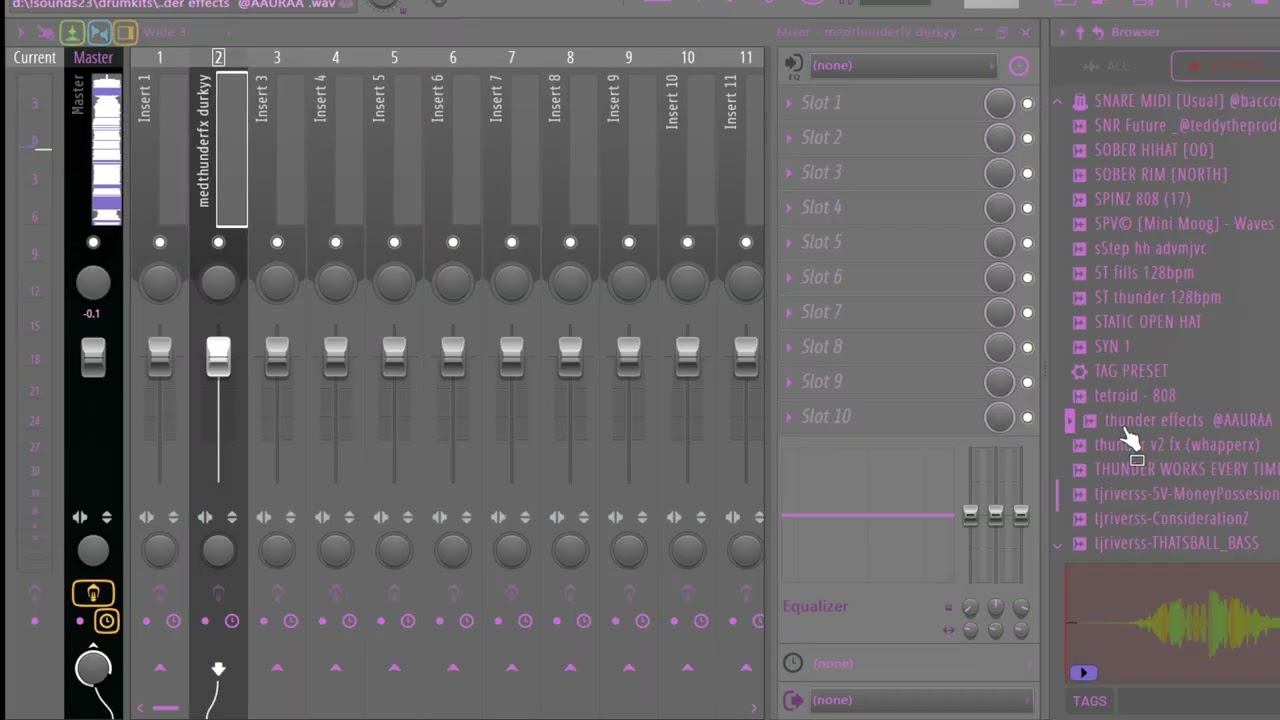
Task: Click the Master polarity flip arrows icon
Action: (106, 517)
